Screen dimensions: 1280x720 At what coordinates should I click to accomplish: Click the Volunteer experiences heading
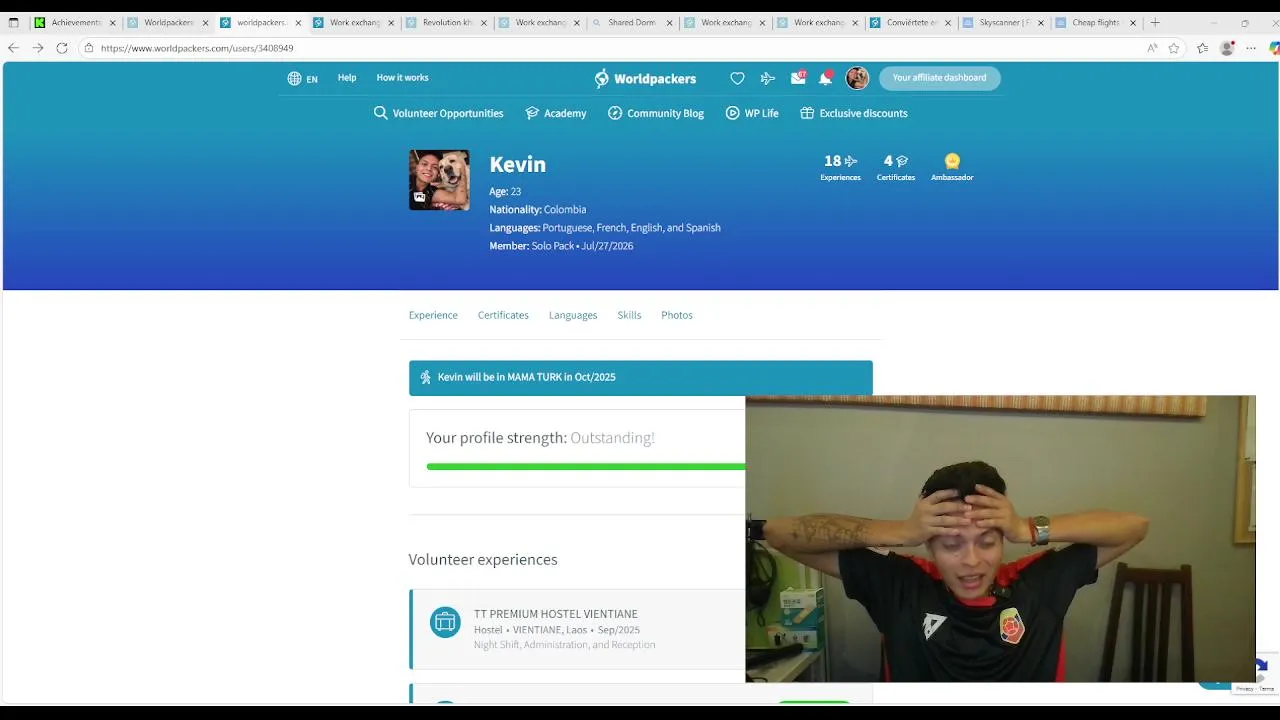click(483, 560)
